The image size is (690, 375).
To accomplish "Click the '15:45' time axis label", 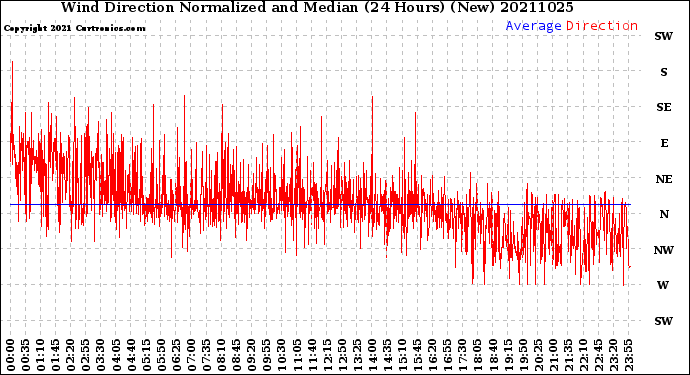I will click(417, 355).
